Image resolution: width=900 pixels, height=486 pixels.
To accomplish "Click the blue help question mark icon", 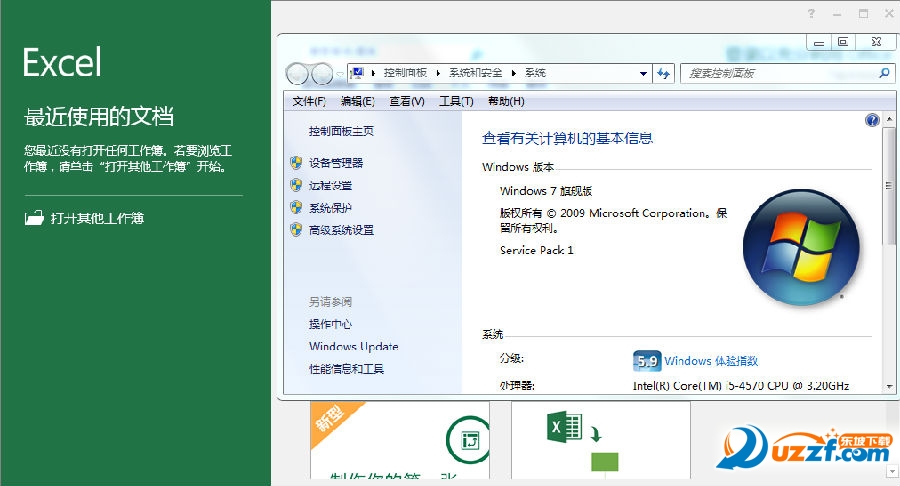I will click(x=872, y=120).
